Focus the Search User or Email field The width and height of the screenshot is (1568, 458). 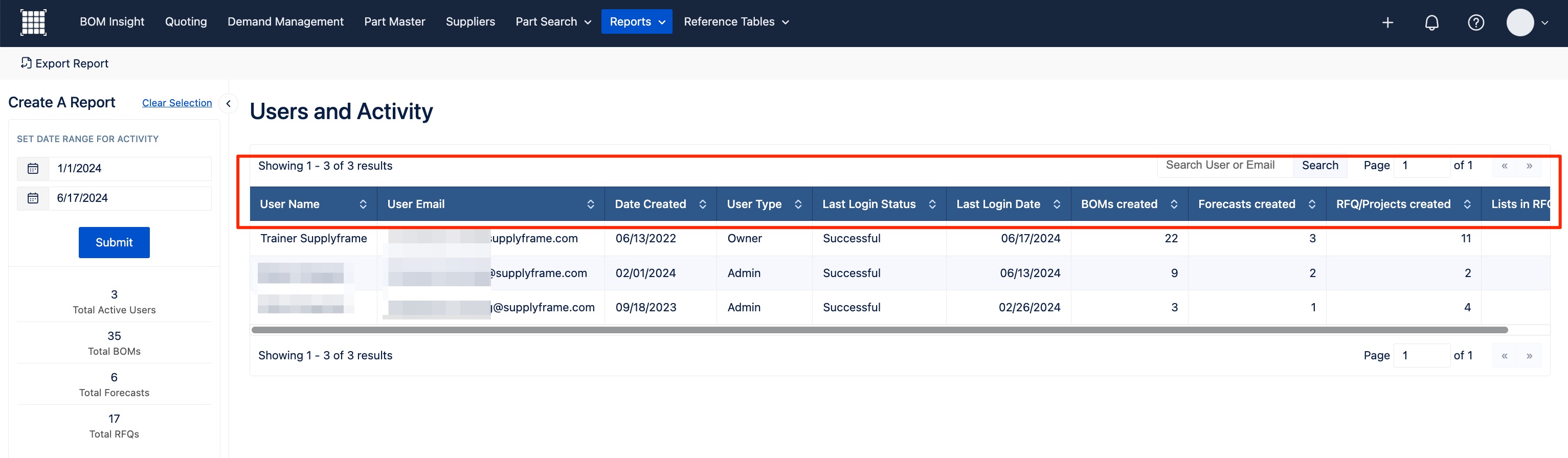[x=1225, y=166]
